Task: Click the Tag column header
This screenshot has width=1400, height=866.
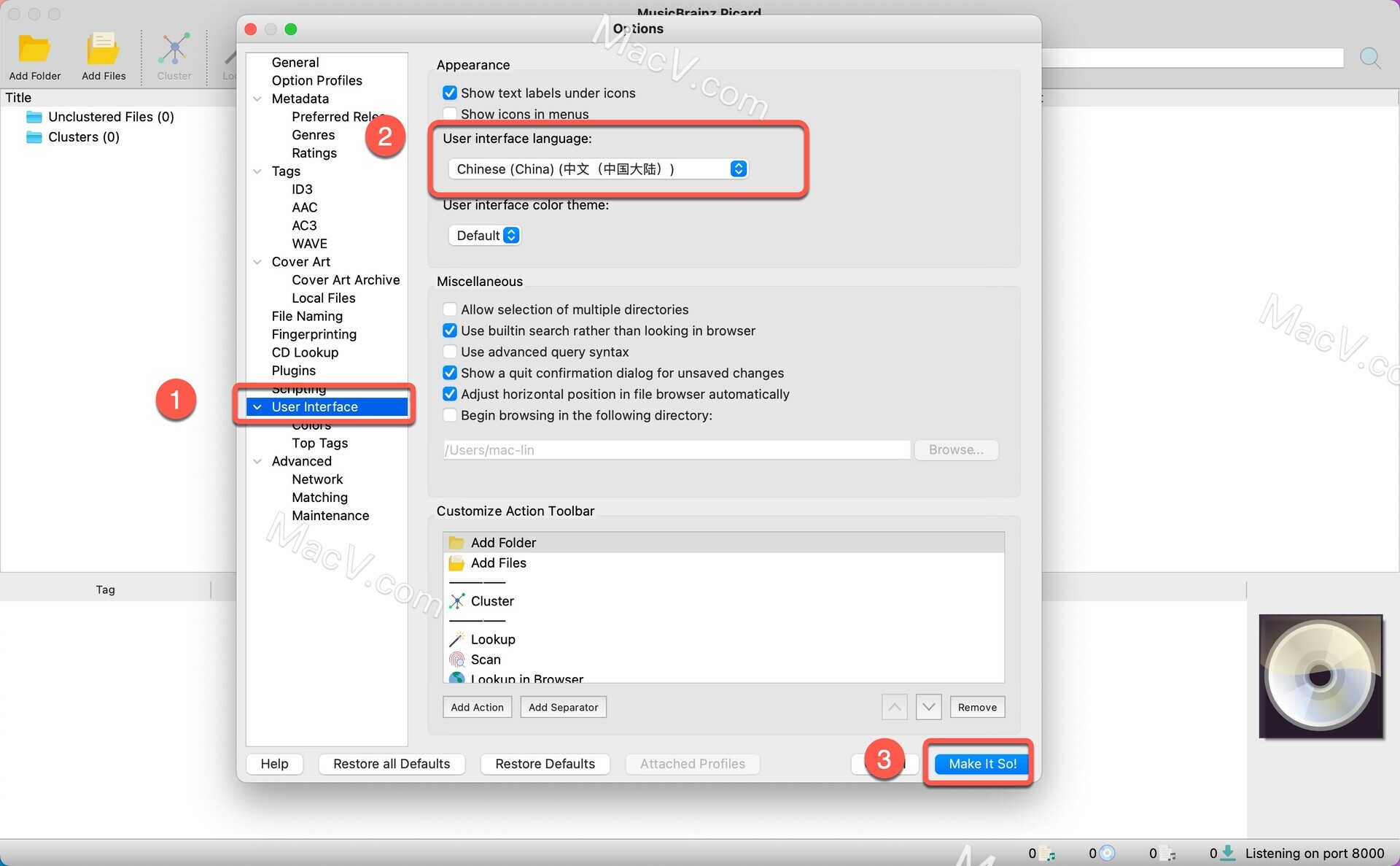Action: 106,590
